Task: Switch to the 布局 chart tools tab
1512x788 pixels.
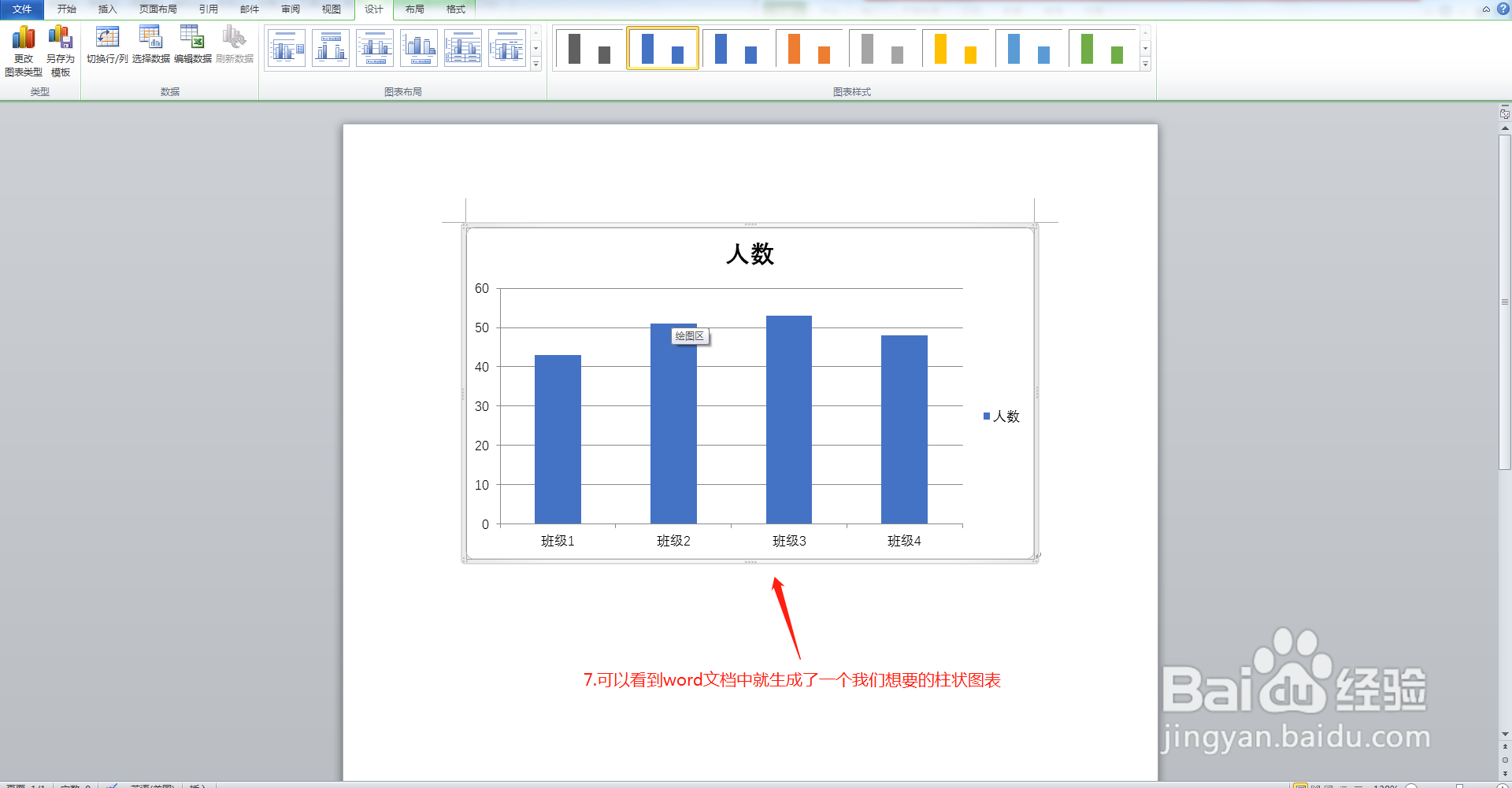Action: click(415, 9)
